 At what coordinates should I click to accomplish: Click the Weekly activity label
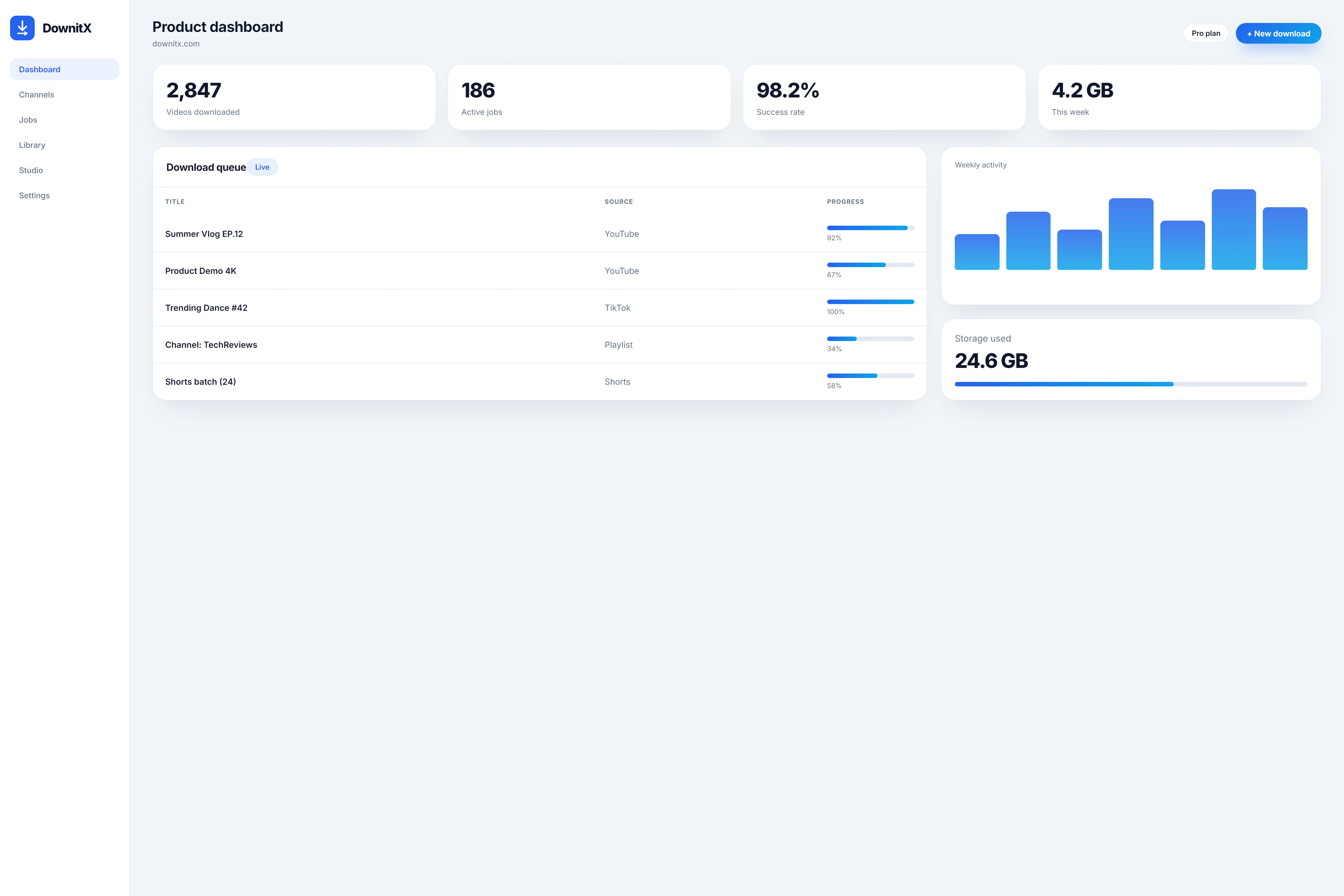click(x=981, y=165)
